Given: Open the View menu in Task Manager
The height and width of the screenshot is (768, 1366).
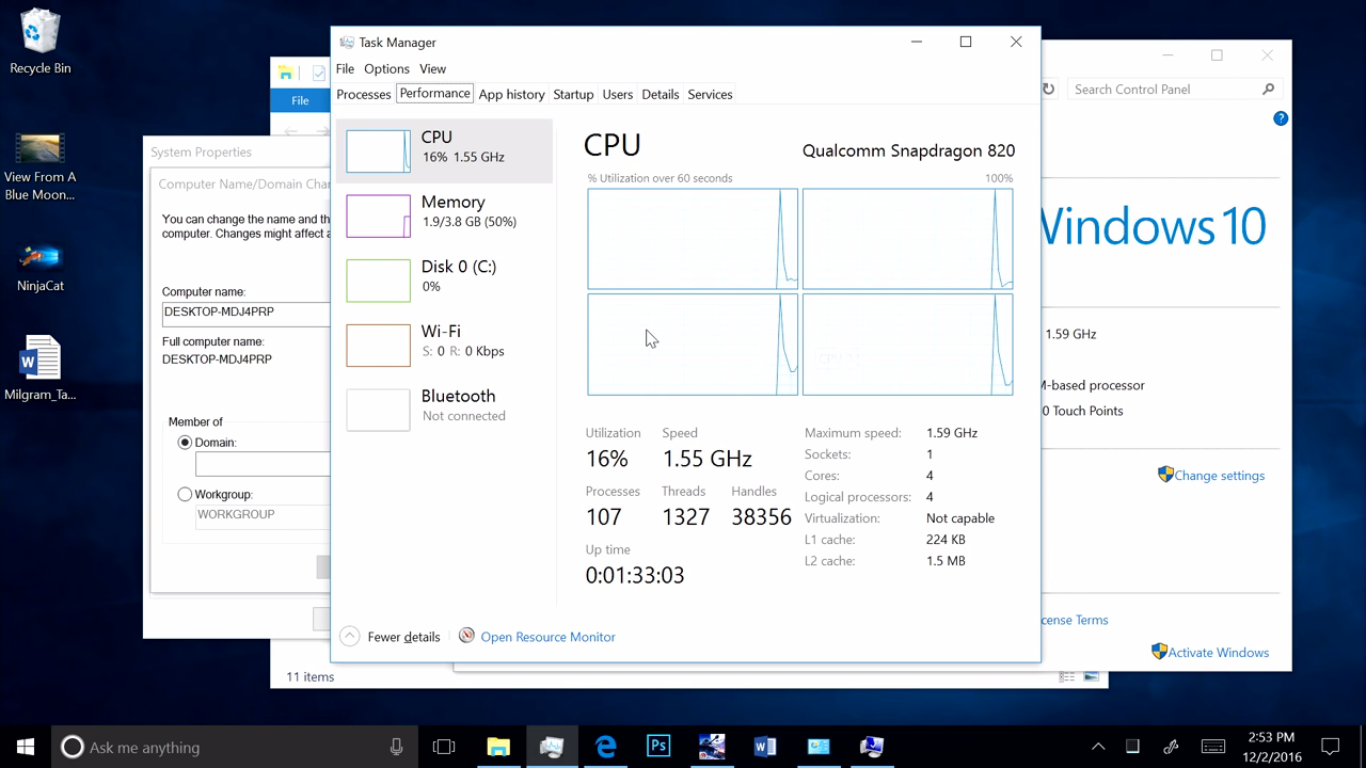Looking at the screenshot, I should pos(432,69).
